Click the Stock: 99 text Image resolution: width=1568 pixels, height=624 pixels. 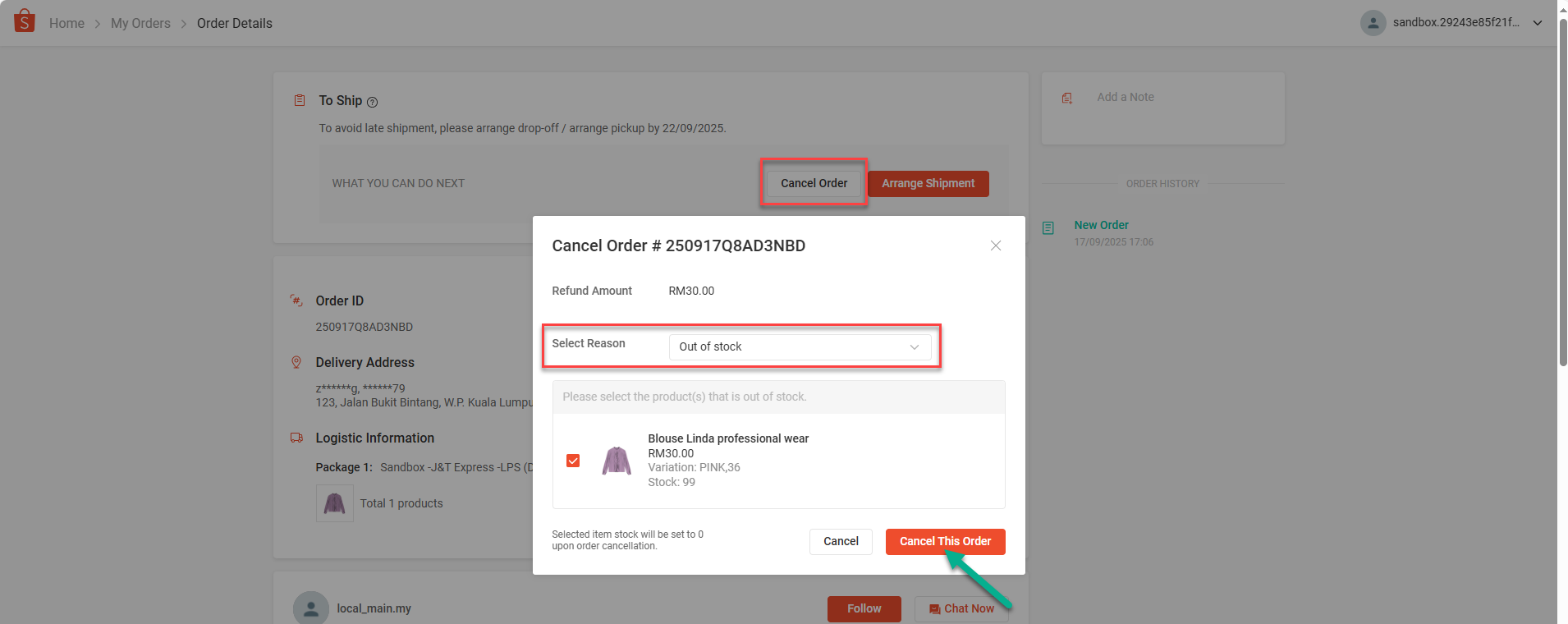click(x=672, y=482)
